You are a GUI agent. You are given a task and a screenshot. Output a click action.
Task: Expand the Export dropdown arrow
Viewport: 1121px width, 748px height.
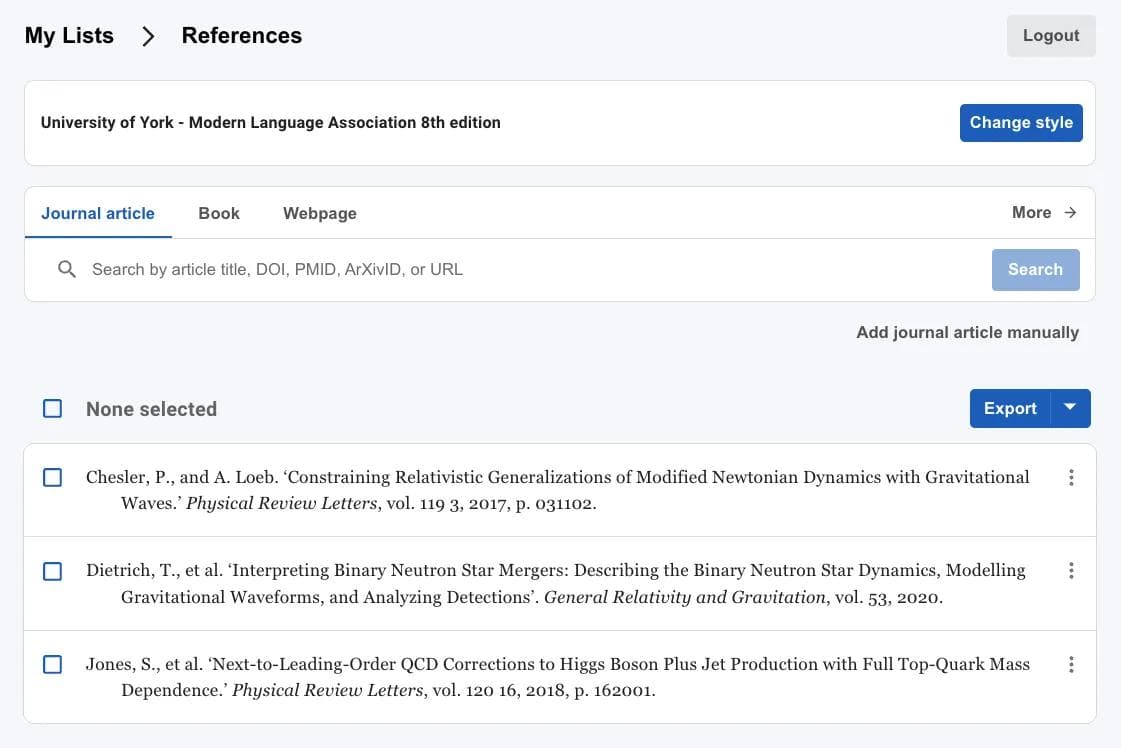[x=1071, y=408]
